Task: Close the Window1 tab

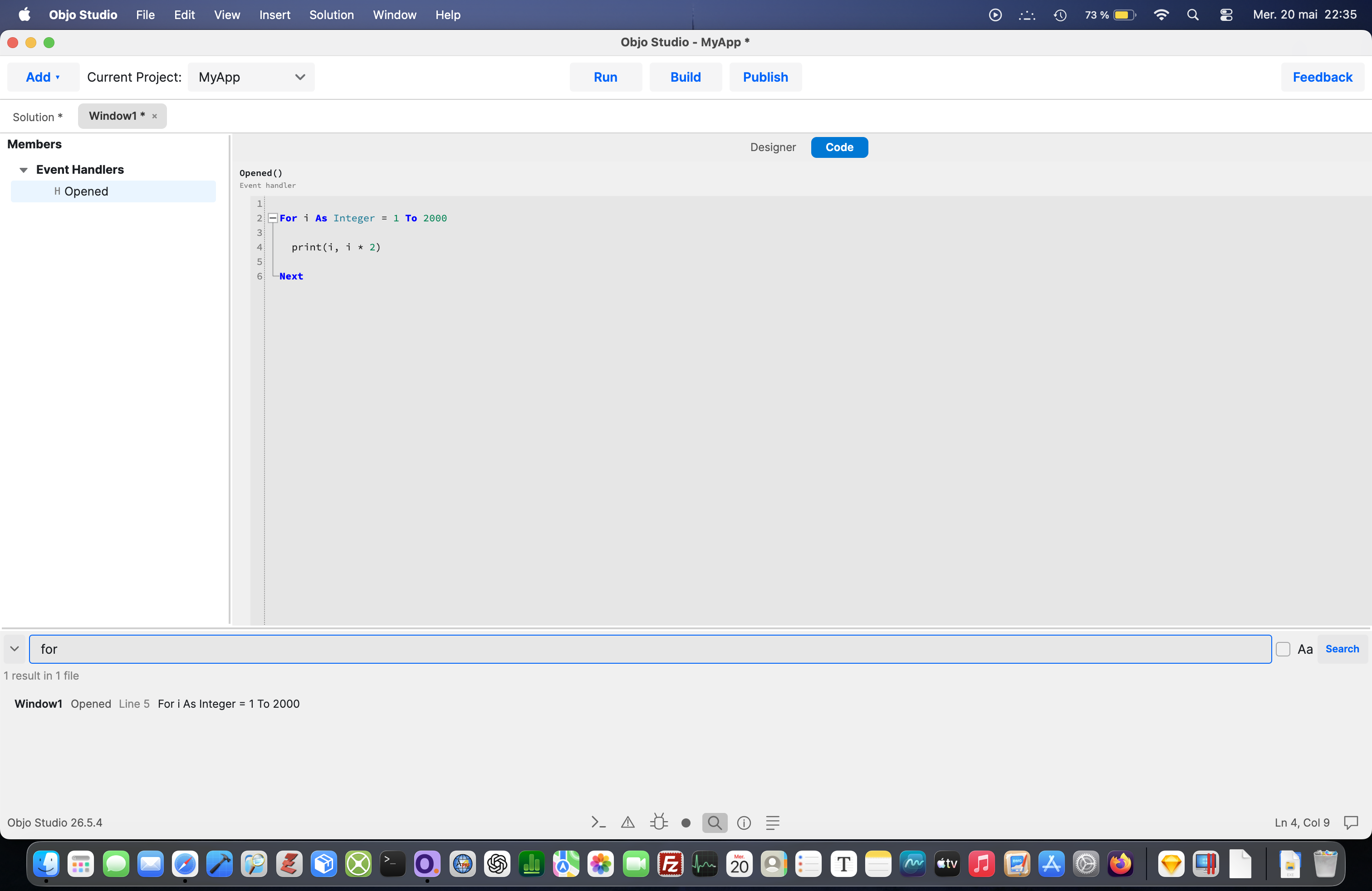Action: (x=155, y=117)
